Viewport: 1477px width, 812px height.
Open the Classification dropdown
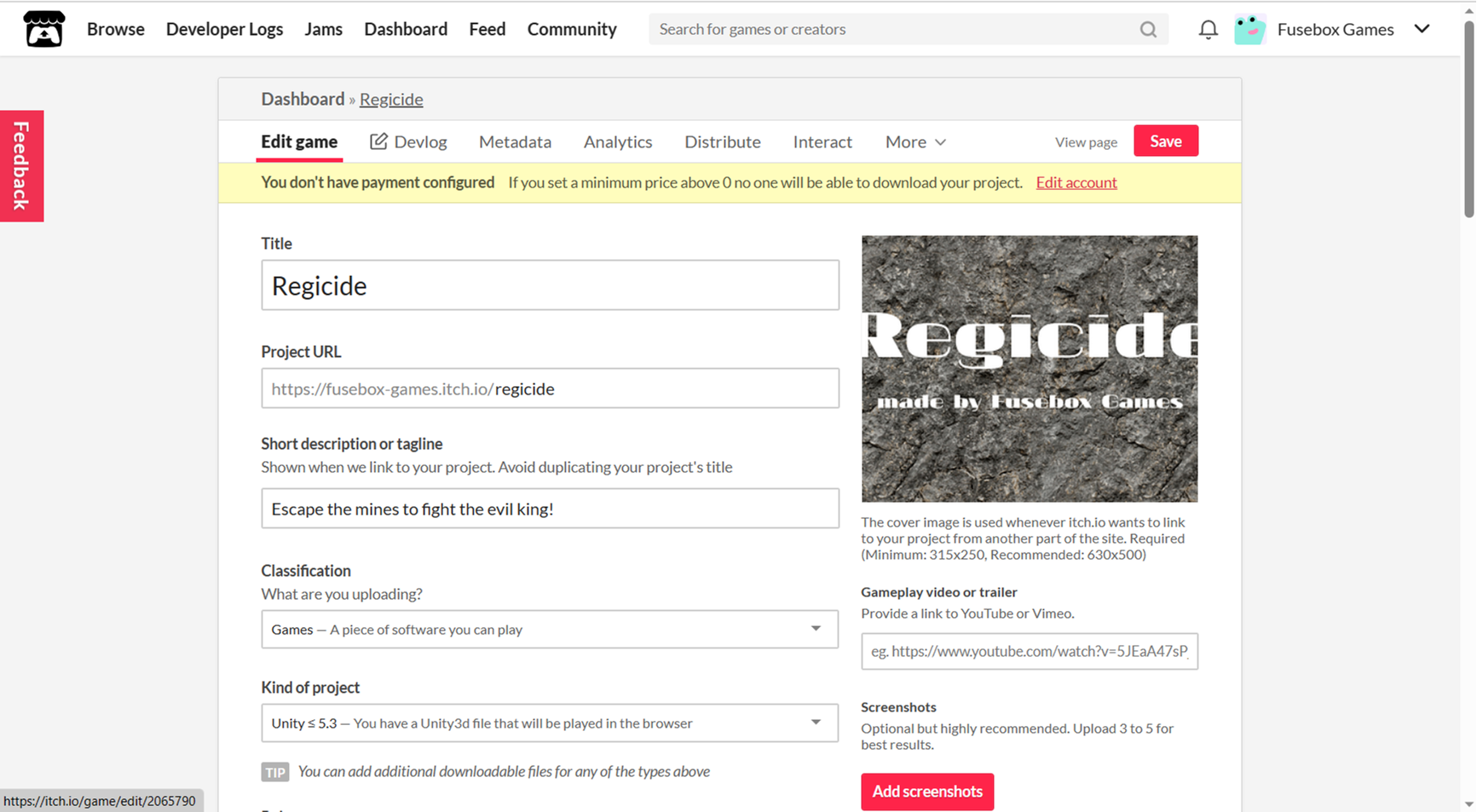[x=550, y=630]
